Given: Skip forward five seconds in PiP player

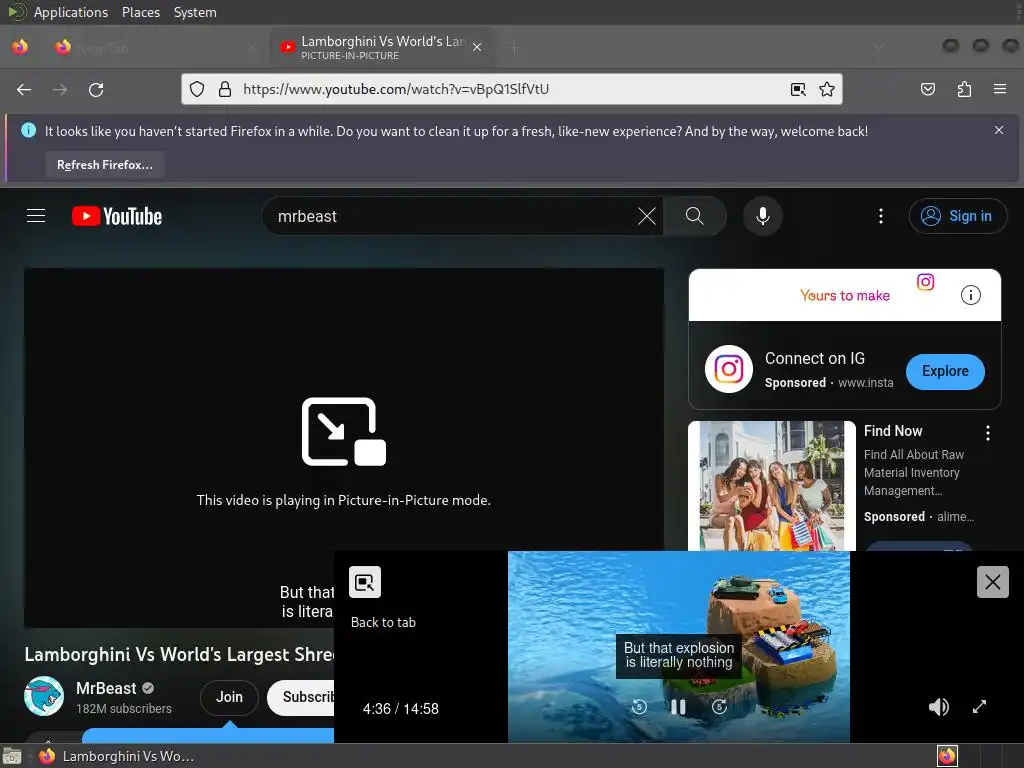Looking at the screenshot, I should point(719,706).
